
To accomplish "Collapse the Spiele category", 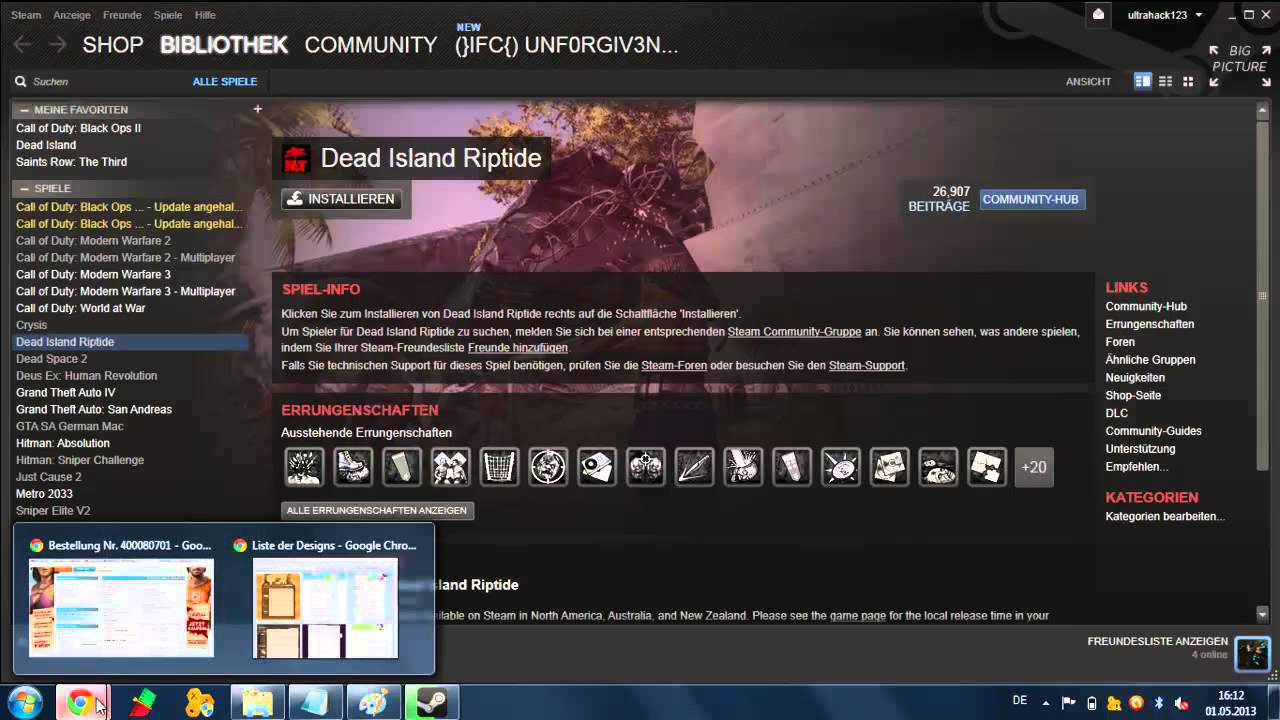I will (24, 188).
